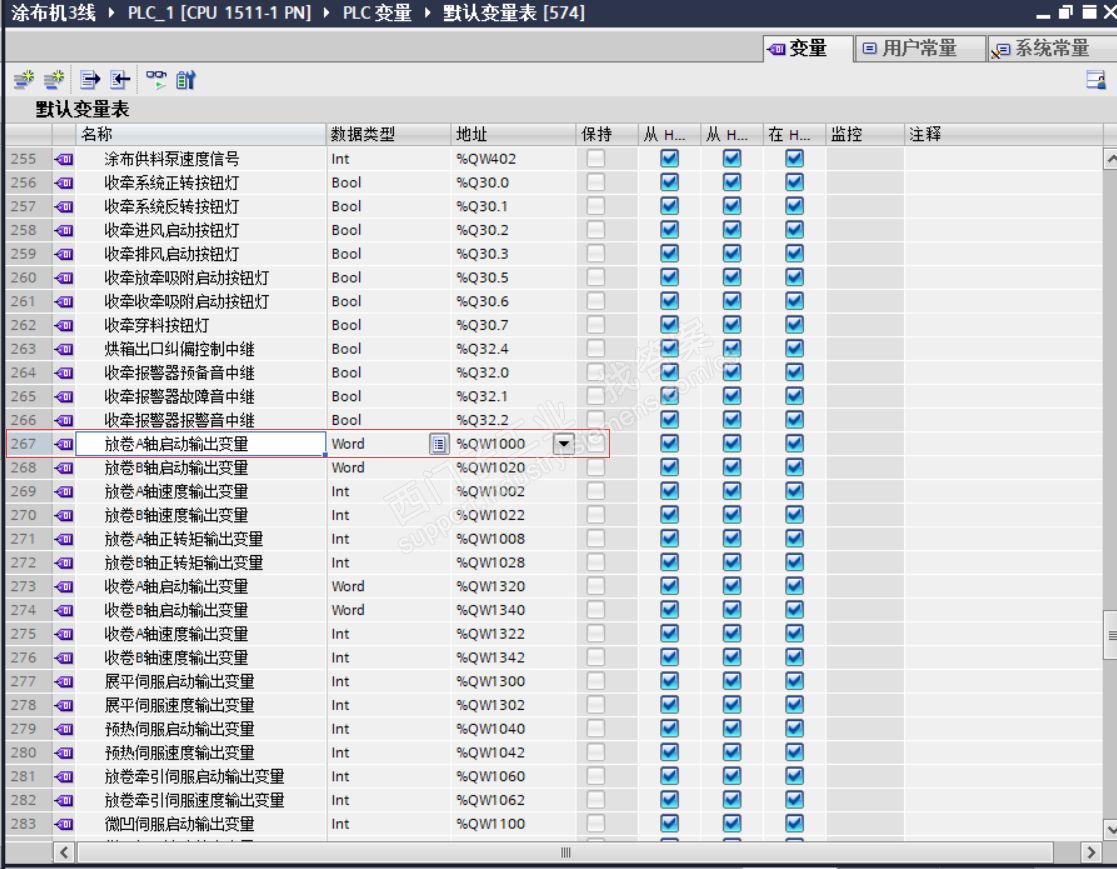This screenshot has width=1117, height=869.
Task: Click data type cell of row 274
Action: point(388,610)
